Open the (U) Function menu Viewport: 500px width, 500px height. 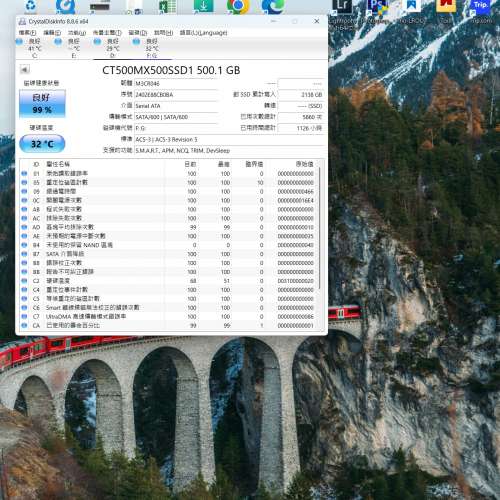[77, 33]
